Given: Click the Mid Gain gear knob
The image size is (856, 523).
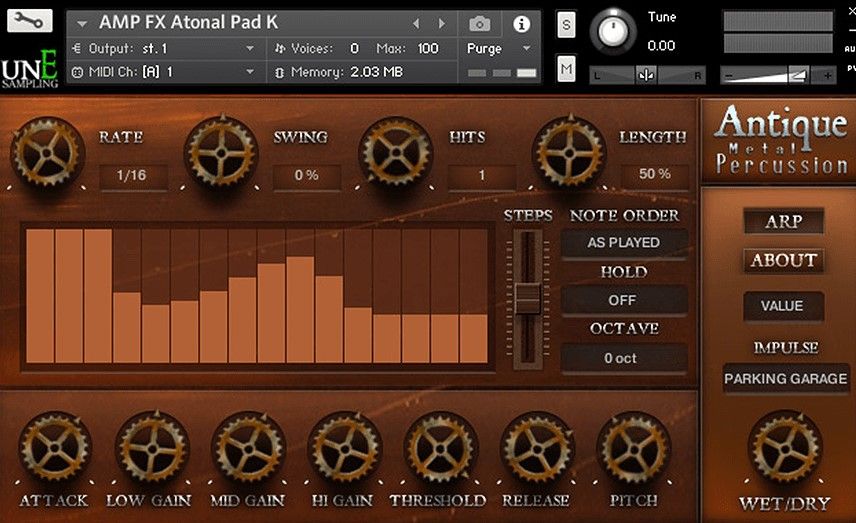Looking at the screenshot, I should tap(248, 448).
